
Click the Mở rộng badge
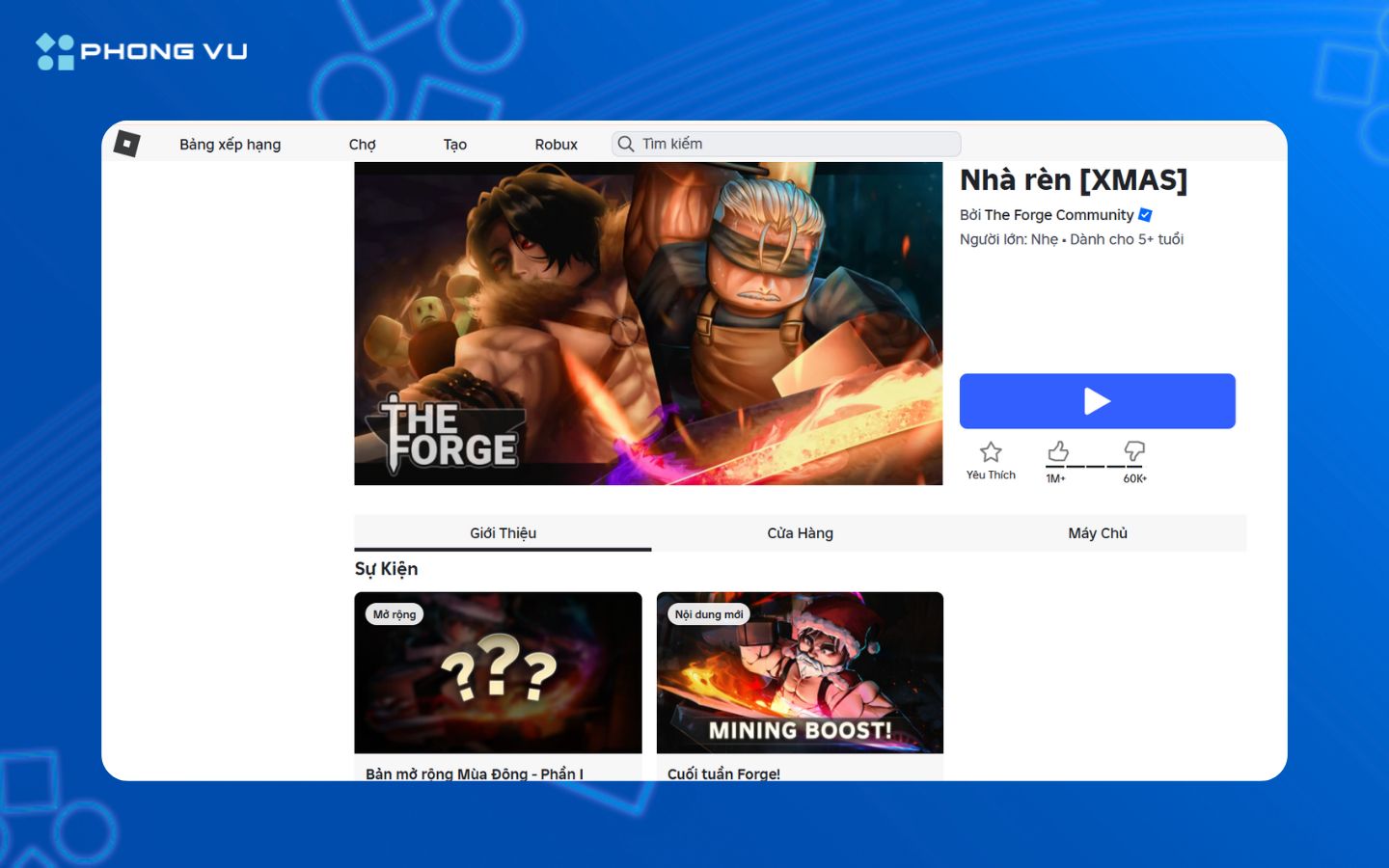tap(395, 614)
